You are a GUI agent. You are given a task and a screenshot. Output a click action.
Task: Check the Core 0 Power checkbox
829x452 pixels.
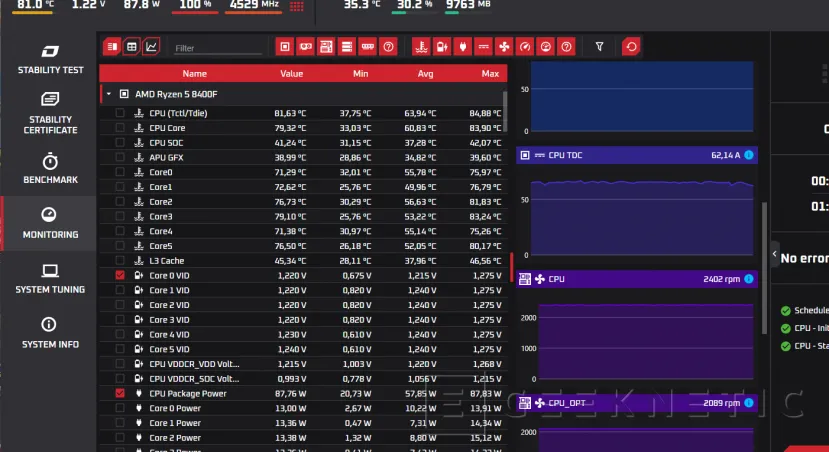pyautogui.click(x=120, y=408)
